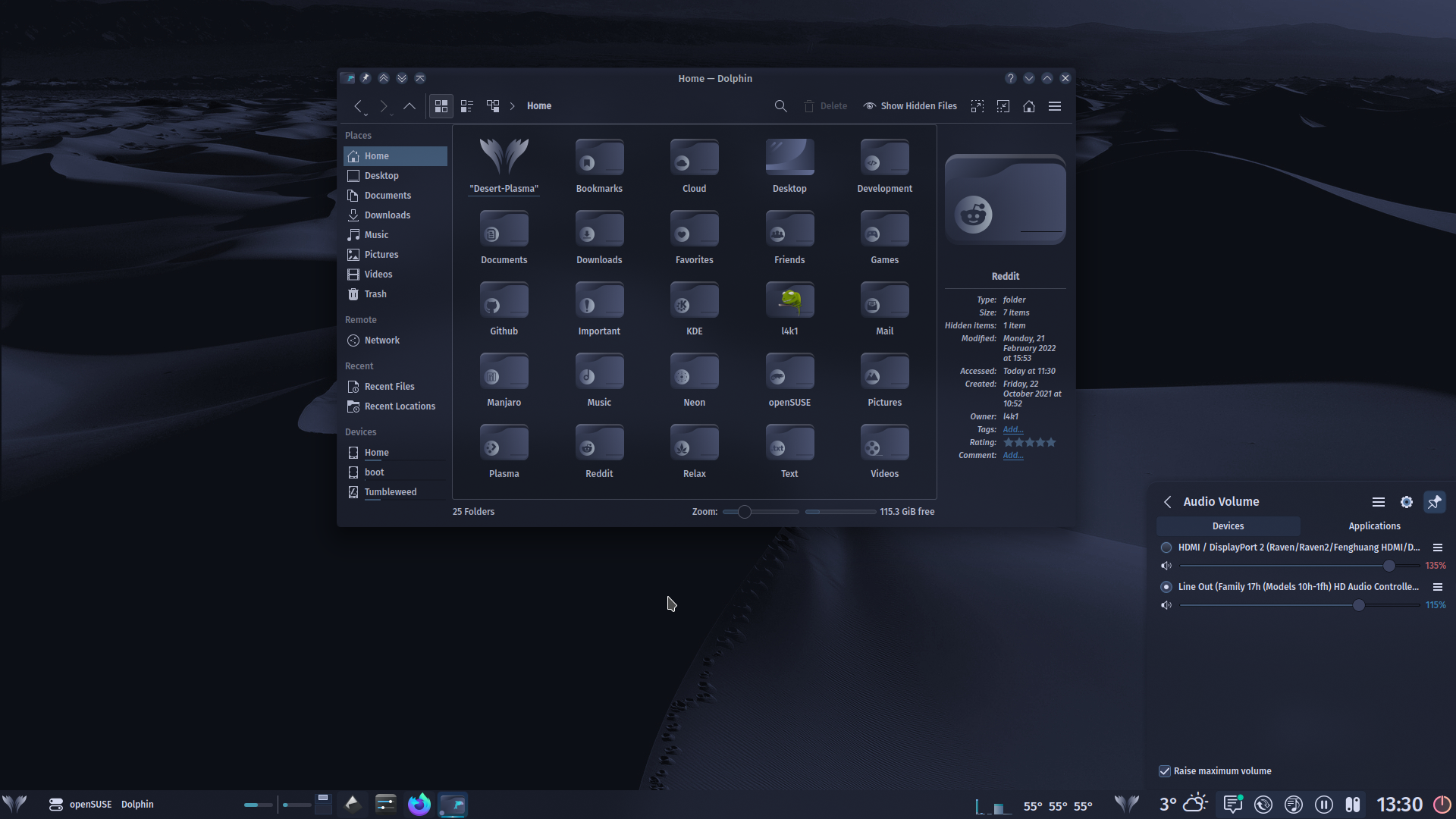
Task: Open Firefox from the taskbar
Action: [x=419, y=804]
